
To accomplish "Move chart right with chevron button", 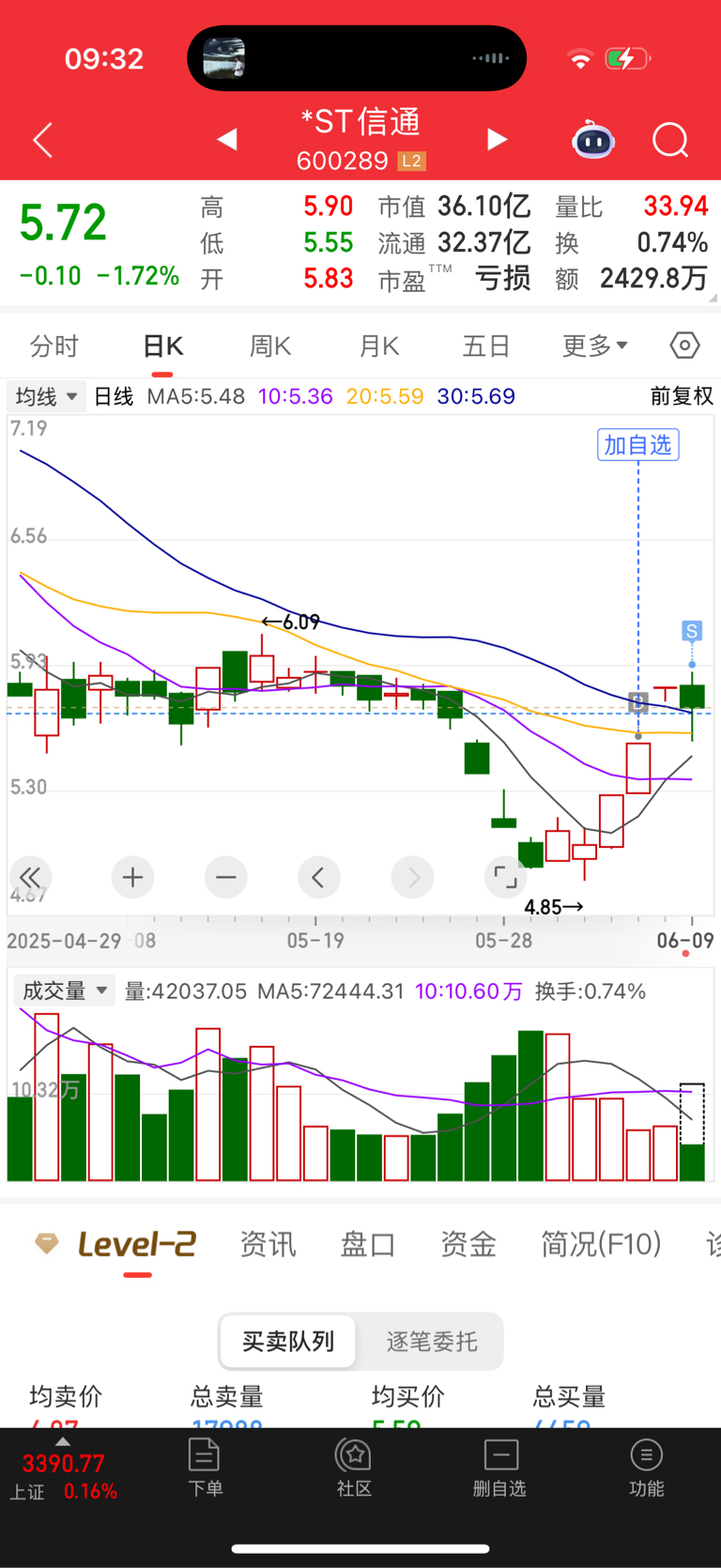I will pyautogui.click(x=413, y=878).
